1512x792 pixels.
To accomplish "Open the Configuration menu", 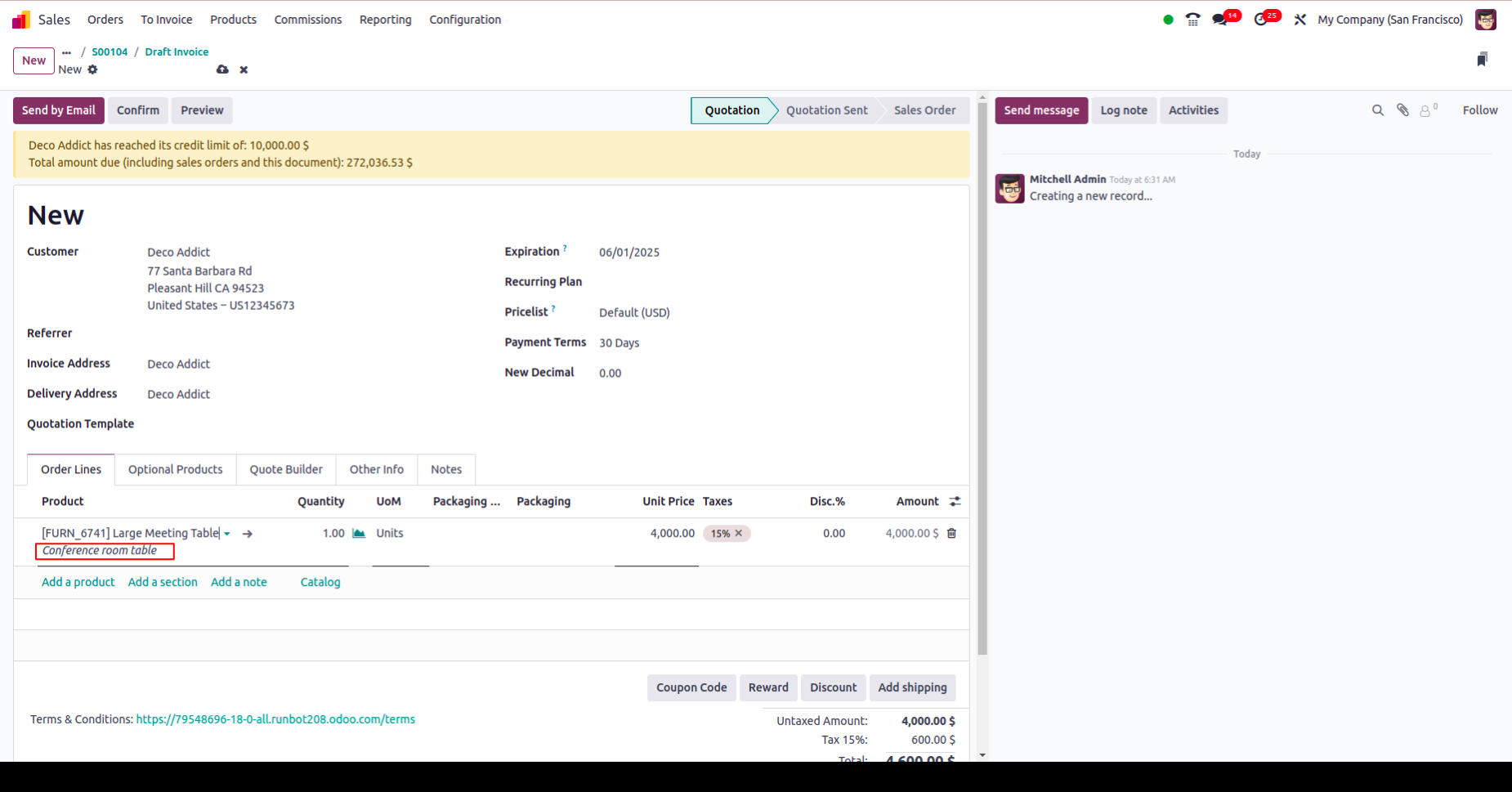I will 465,20.
